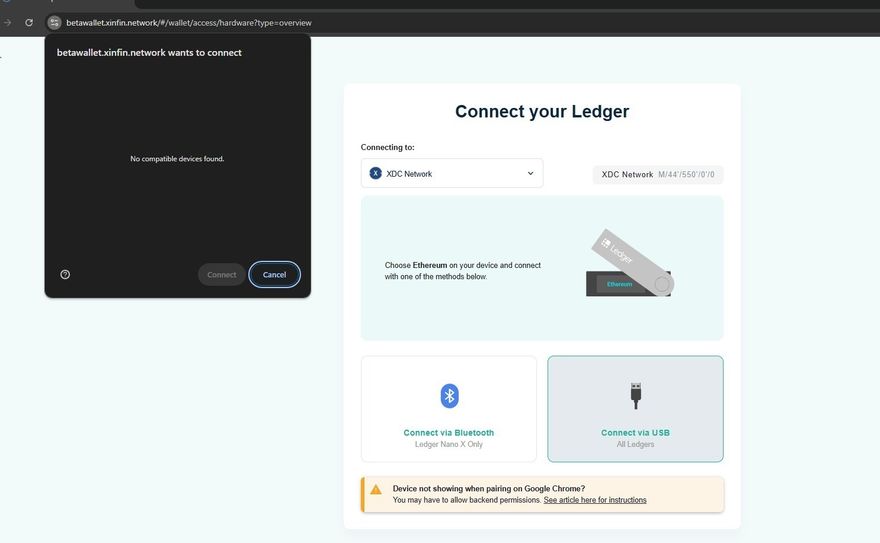Image resolution: width=880 pixels, height=543 pixels.
Task: Click the M/44'/550'/0'/0 derivation path chip
Action: click(658, 174)
